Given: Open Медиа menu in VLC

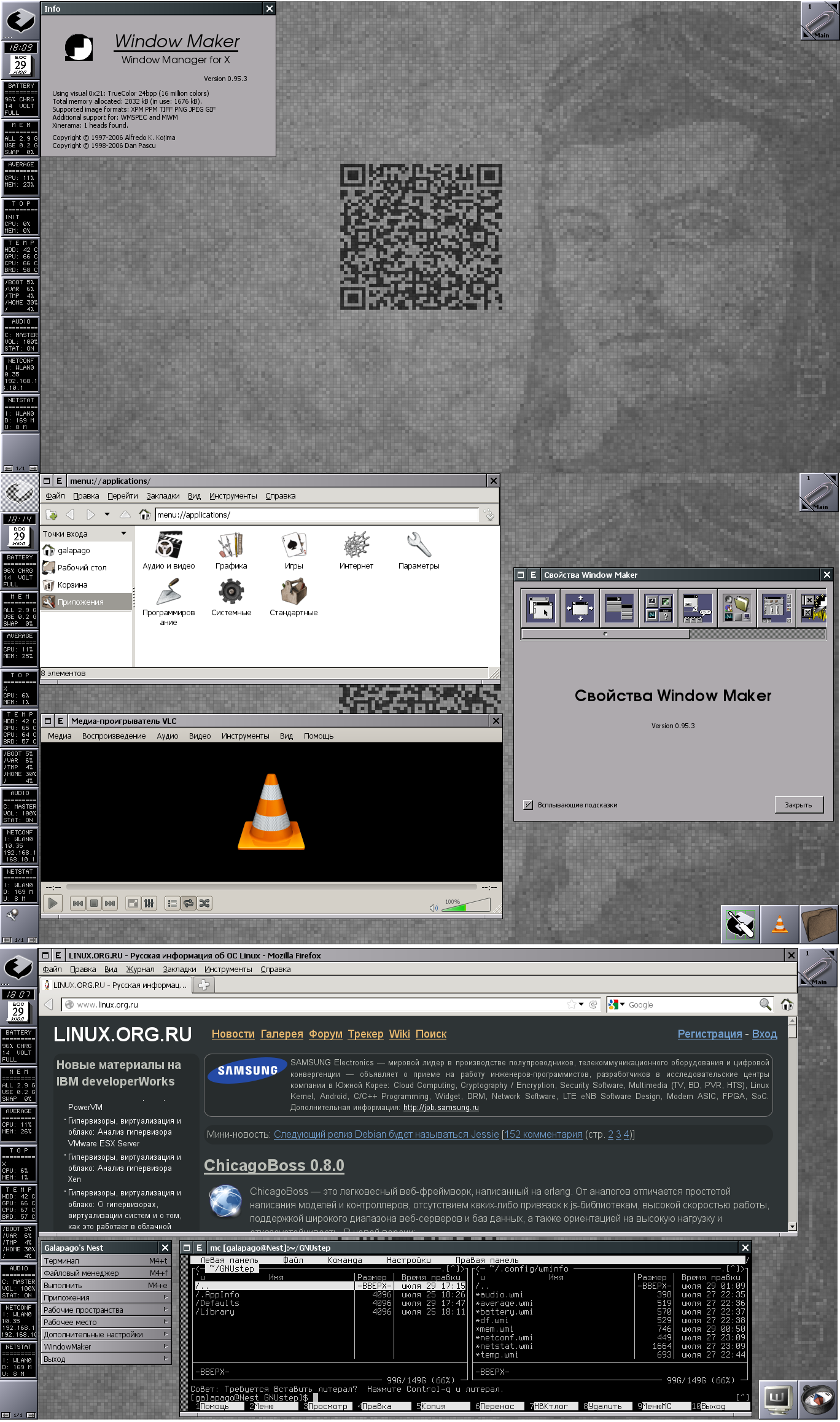Looking at the screenshot, I should coord(60,736).
